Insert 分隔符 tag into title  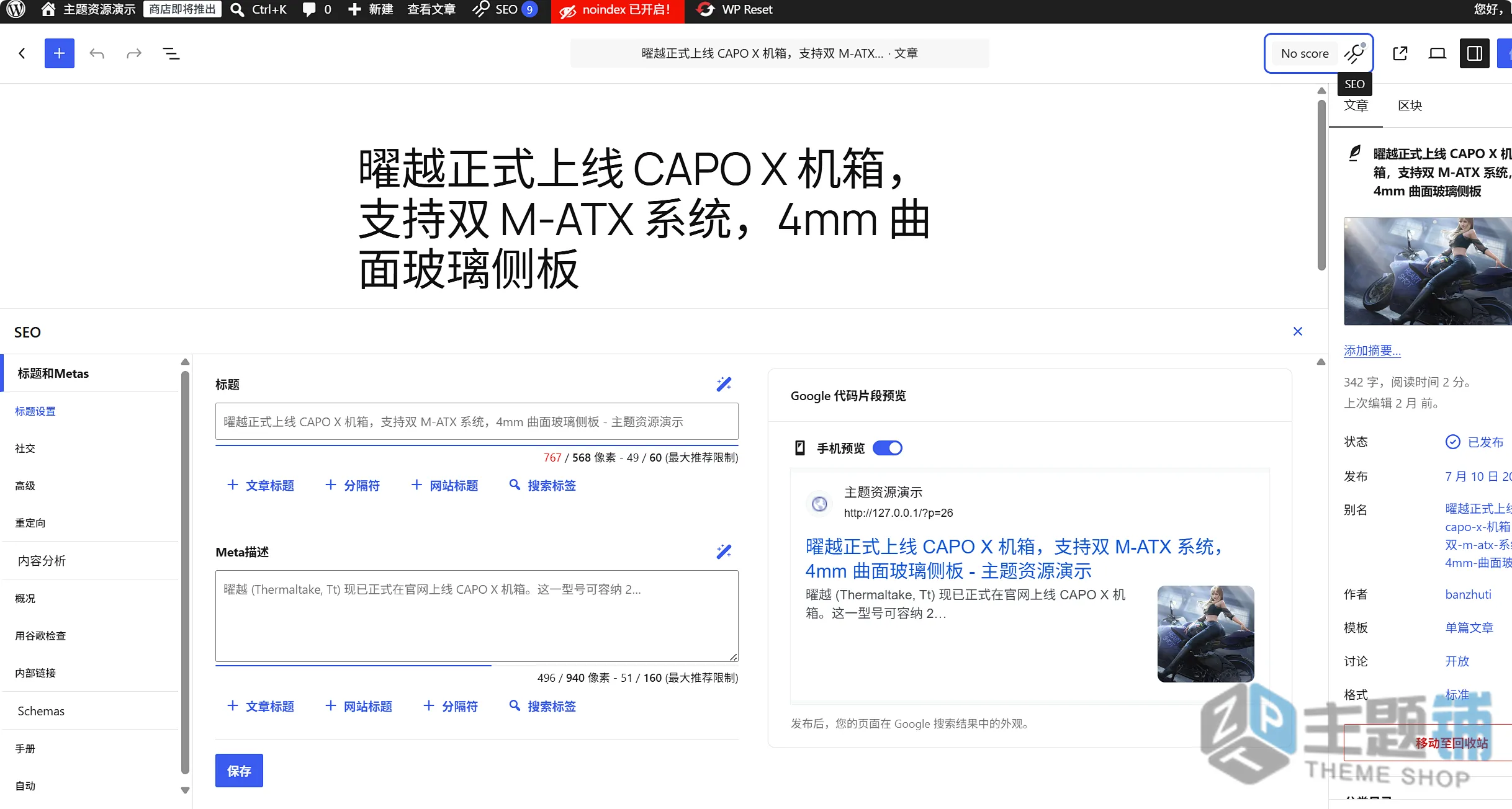coord(353,486)
